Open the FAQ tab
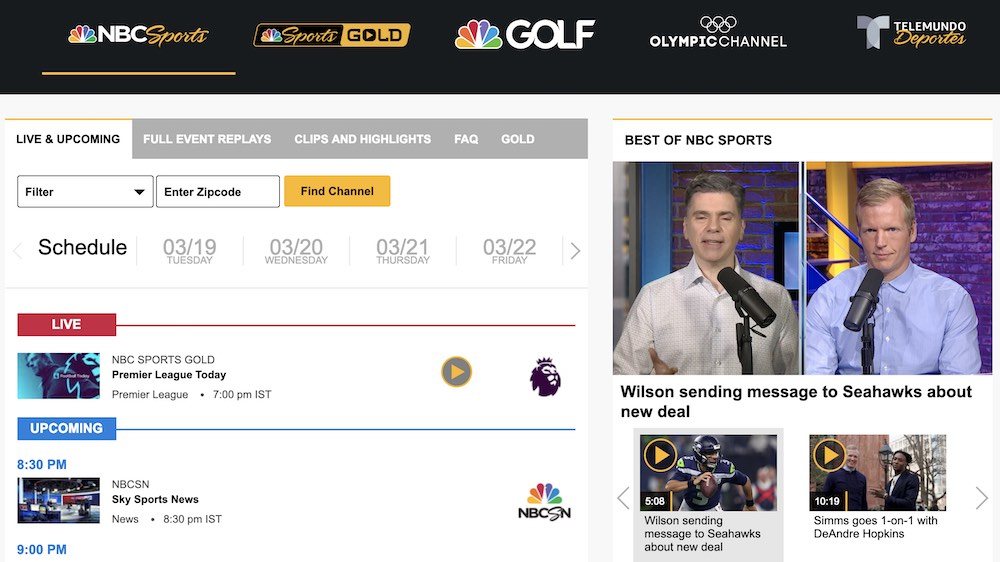 (x=466, y=139)
